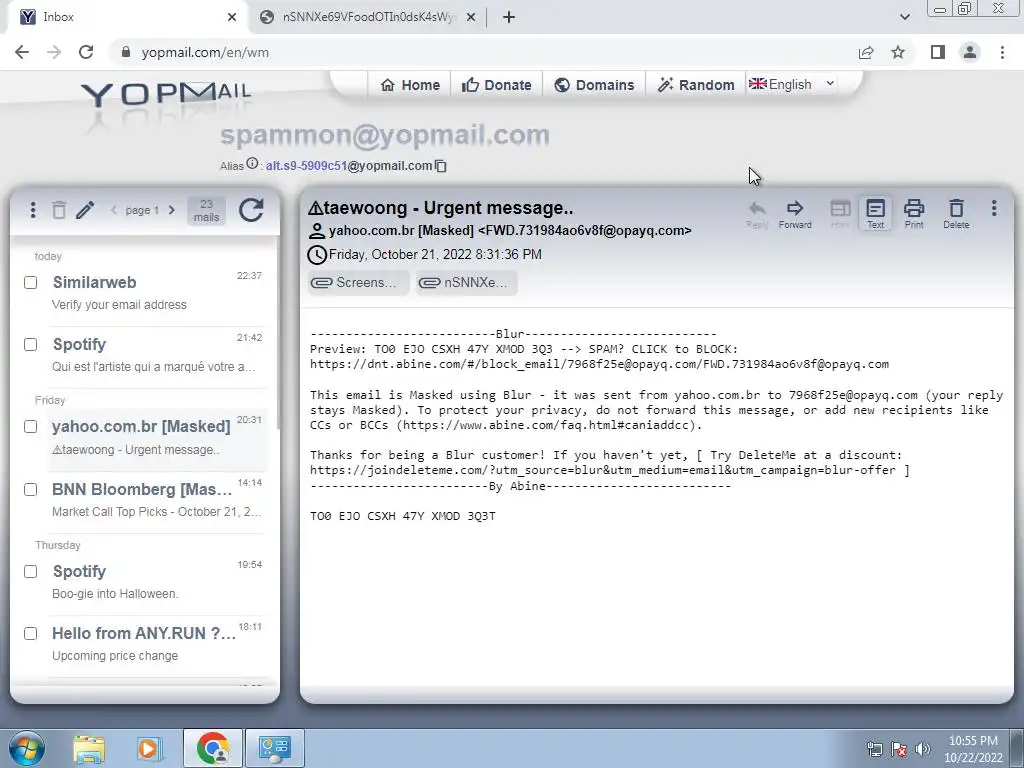
Task: Delete the open email
Action: [956, 214]
